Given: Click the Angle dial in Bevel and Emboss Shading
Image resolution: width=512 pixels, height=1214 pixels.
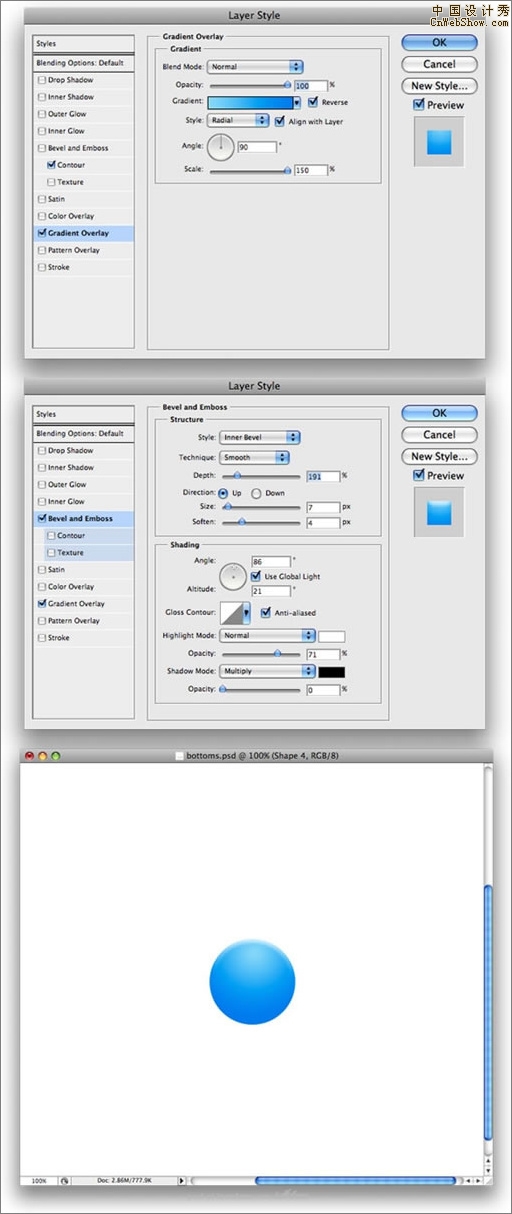Looking at the screenshot, I should click(x=233, y=576).
